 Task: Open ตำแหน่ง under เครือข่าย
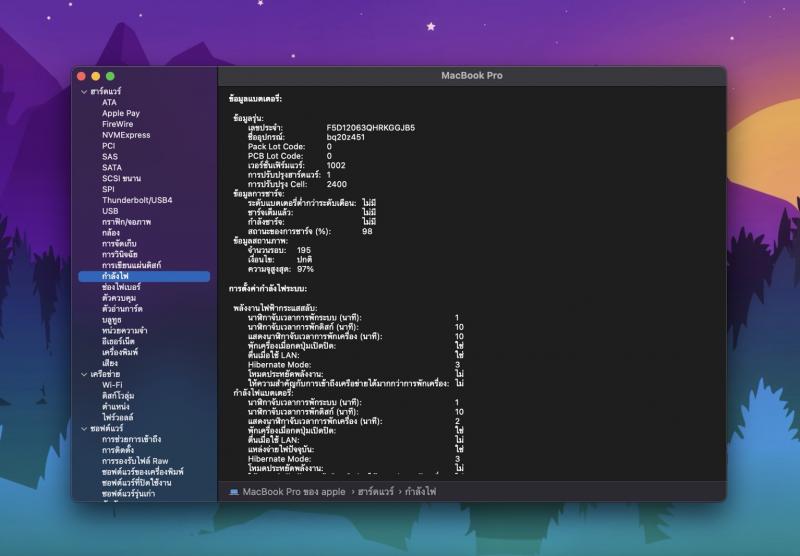pos(116,407)
